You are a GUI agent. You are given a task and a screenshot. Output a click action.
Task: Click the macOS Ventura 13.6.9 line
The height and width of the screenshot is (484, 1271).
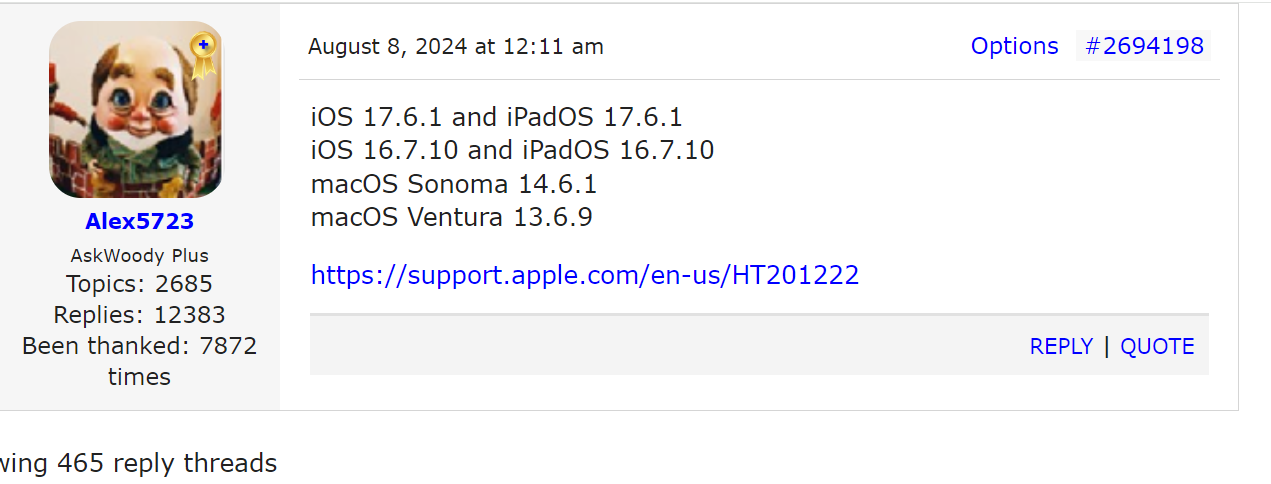[x=451, y=217]
